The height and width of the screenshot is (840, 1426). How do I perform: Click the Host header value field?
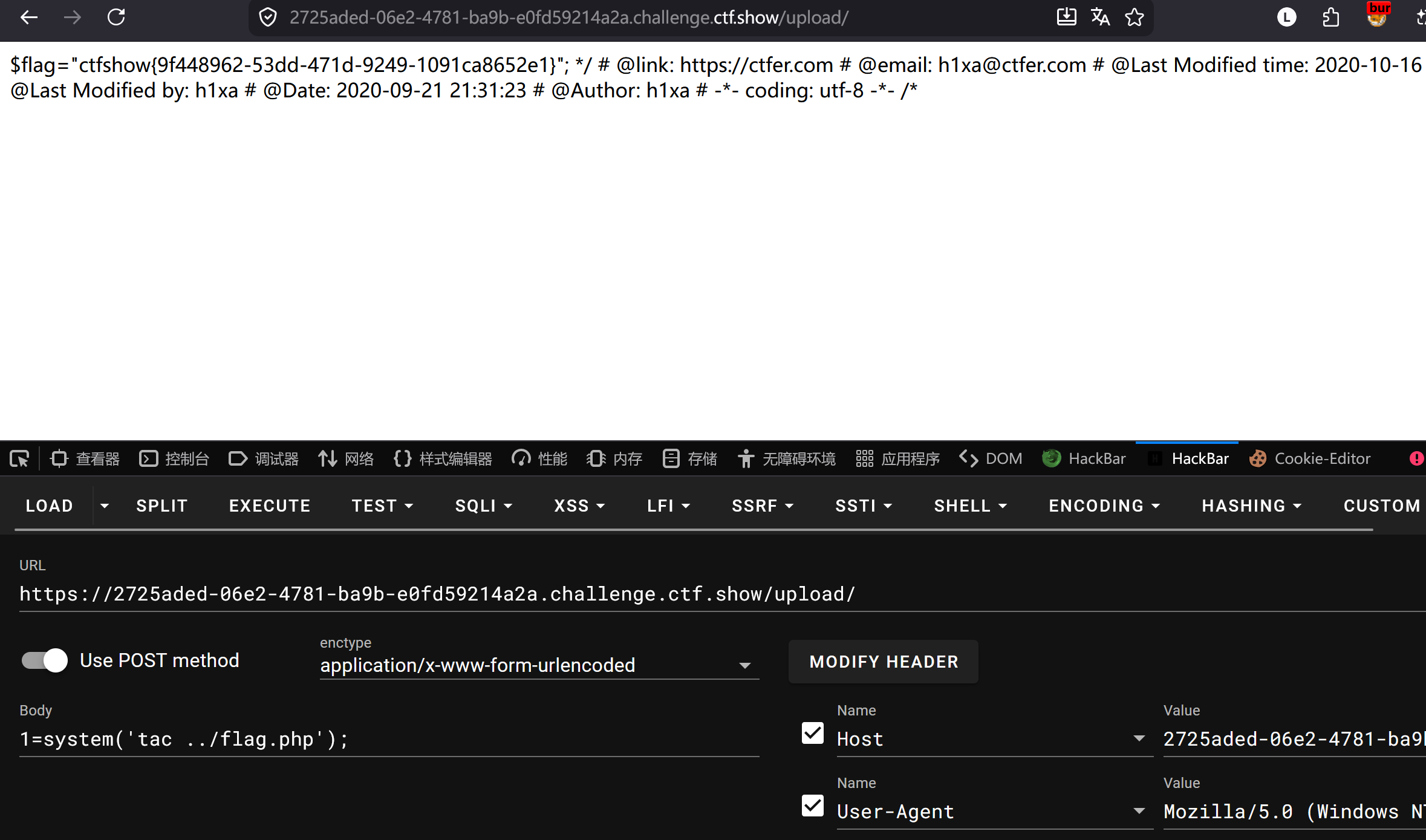[x=1295, y=739]
